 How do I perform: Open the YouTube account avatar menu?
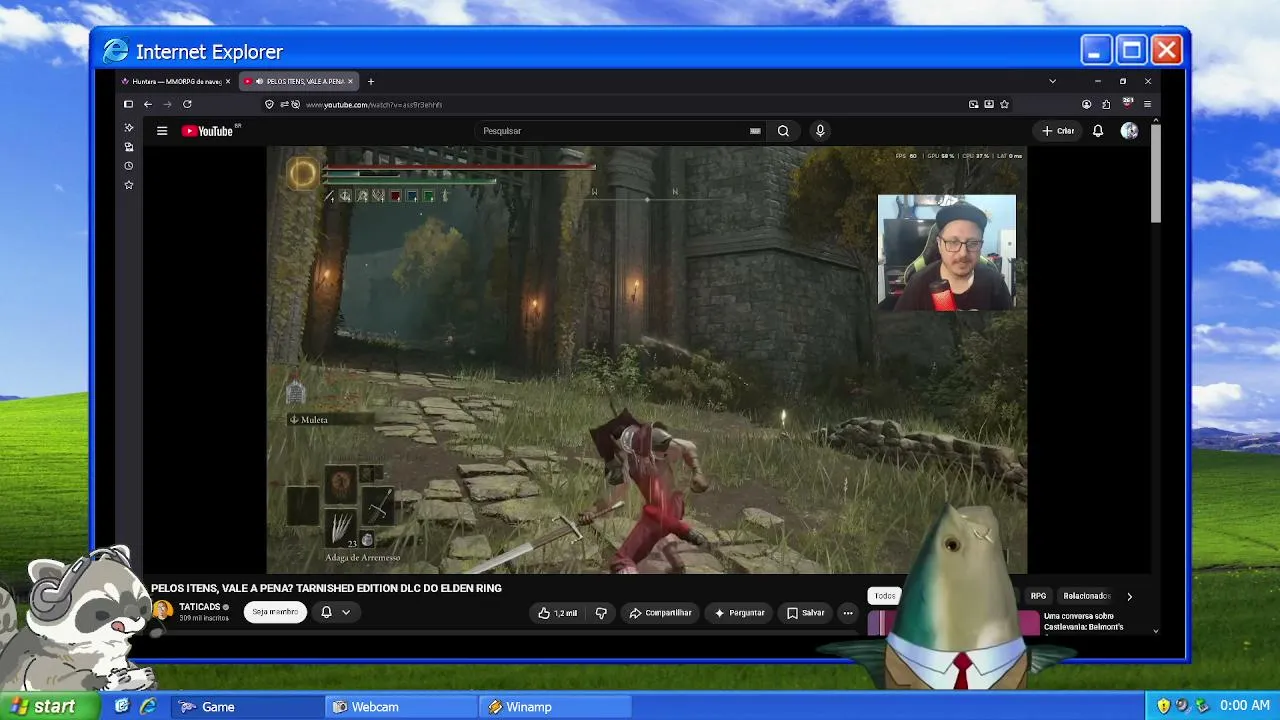point(1129,131)
